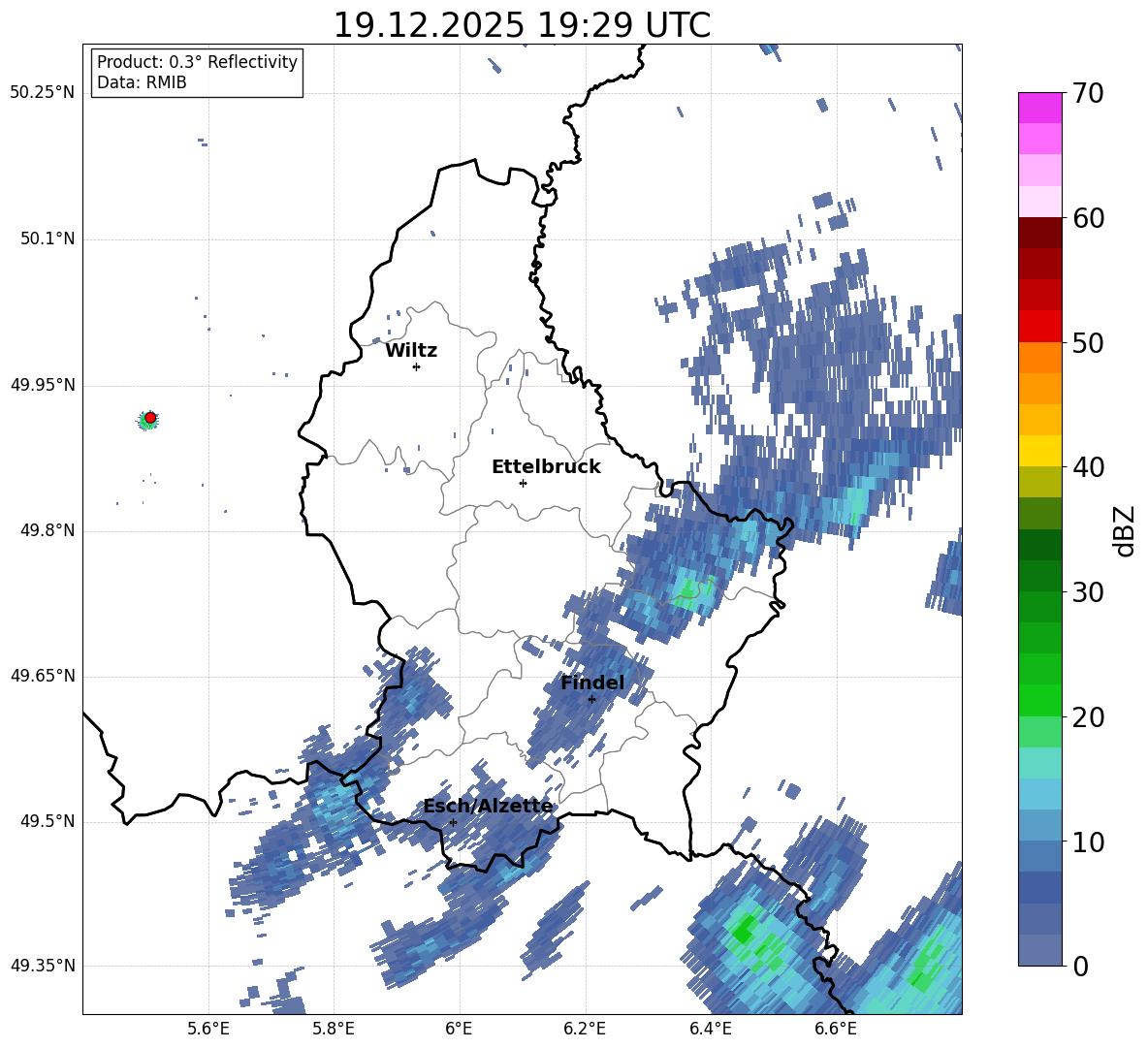Viewport: 1148px width, 1048px height.
Task: Click the Ettelbruck station cross marker
Action: click(x=523, y=483)
